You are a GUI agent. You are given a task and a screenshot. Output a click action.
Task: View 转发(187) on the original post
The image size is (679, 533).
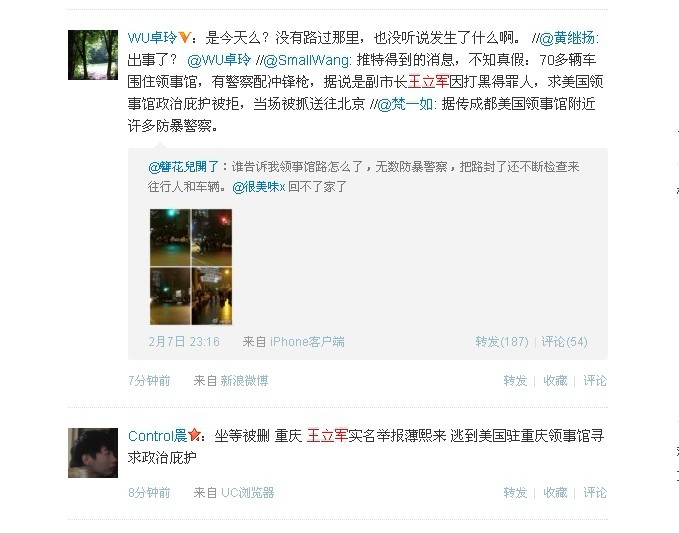[502, 342]
